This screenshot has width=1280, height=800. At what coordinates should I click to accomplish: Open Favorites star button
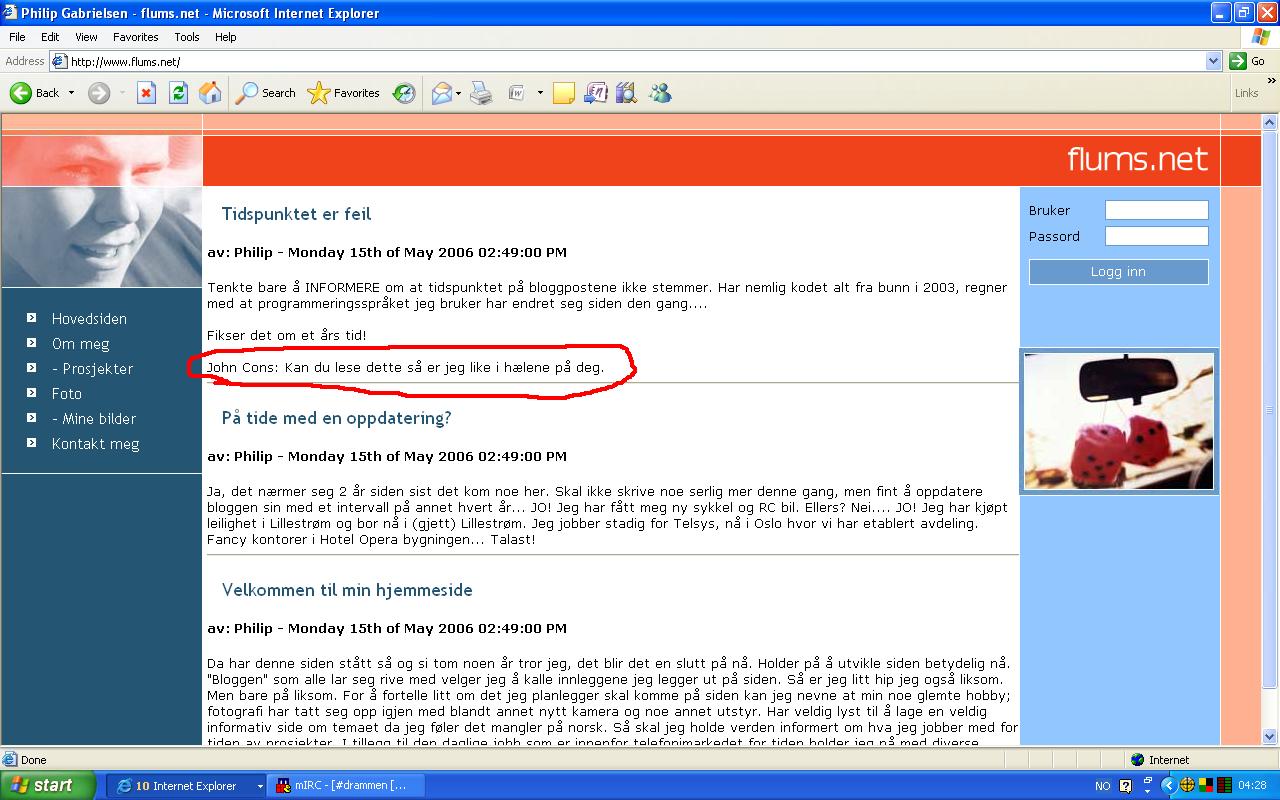[x=344, y=93]
